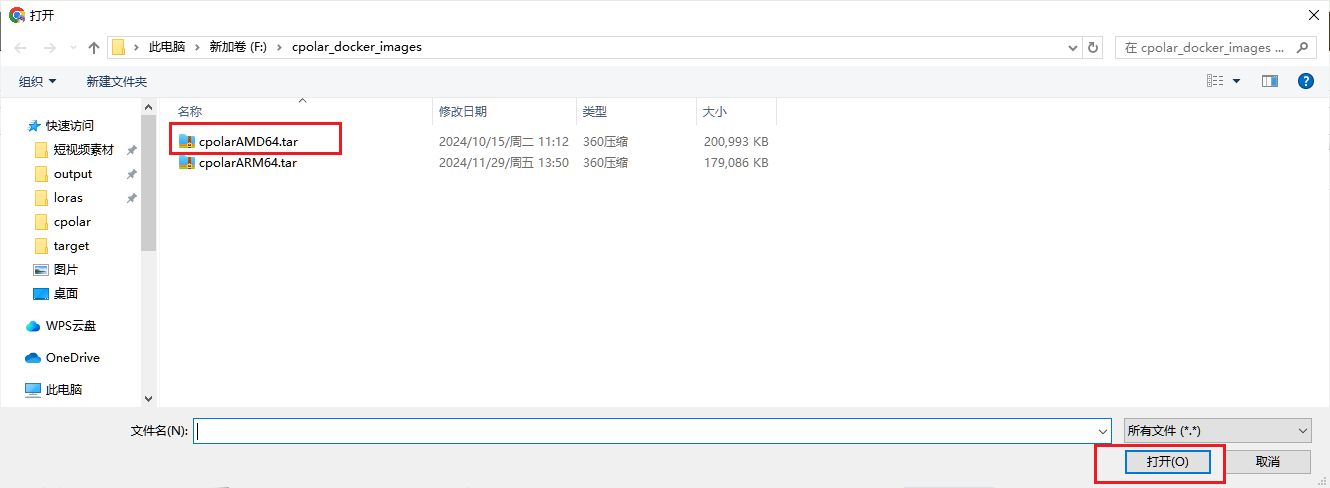Select the cpolarARM64.tar file icon

point(187,163)
